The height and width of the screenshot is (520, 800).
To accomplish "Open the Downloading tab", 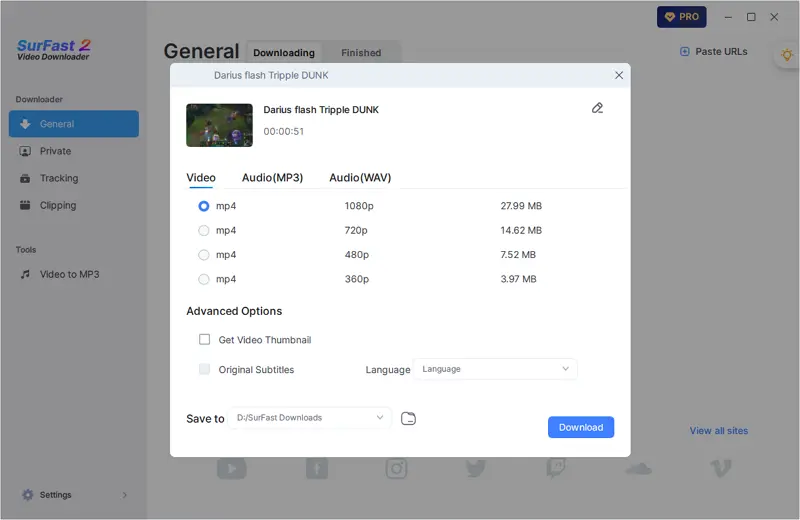I will (284, 53).
